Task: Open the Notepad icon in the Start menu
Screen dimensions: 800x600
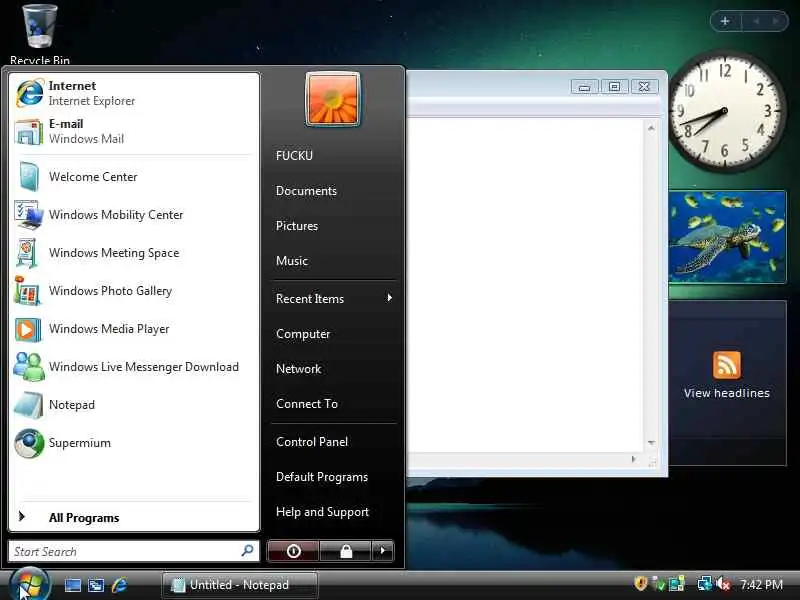Action: click(x=29, y=405)
